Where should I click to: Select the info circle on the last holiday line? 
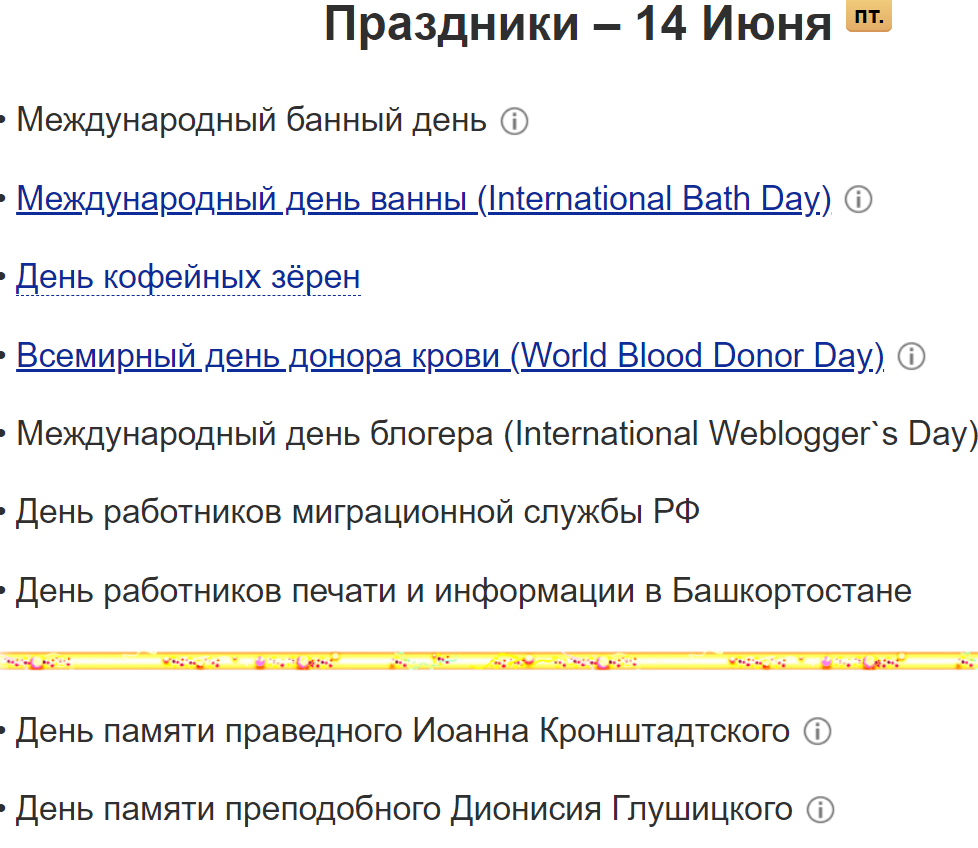click(x=818, y=810)
